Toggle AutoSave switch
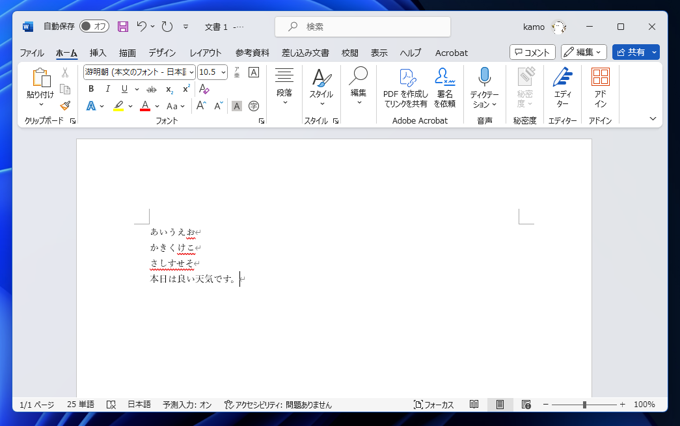The height and width of the screenshot is (426, 680). coord(94,26)
